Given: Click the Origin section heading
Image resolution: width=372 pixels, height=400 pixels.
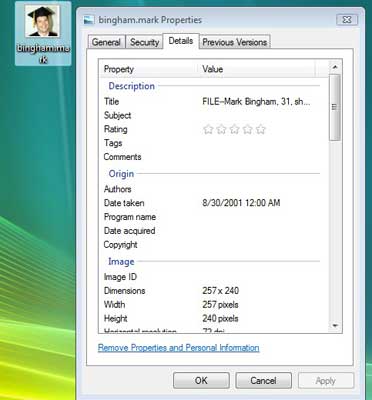Looking at the screenshot, I should (121, 174).
